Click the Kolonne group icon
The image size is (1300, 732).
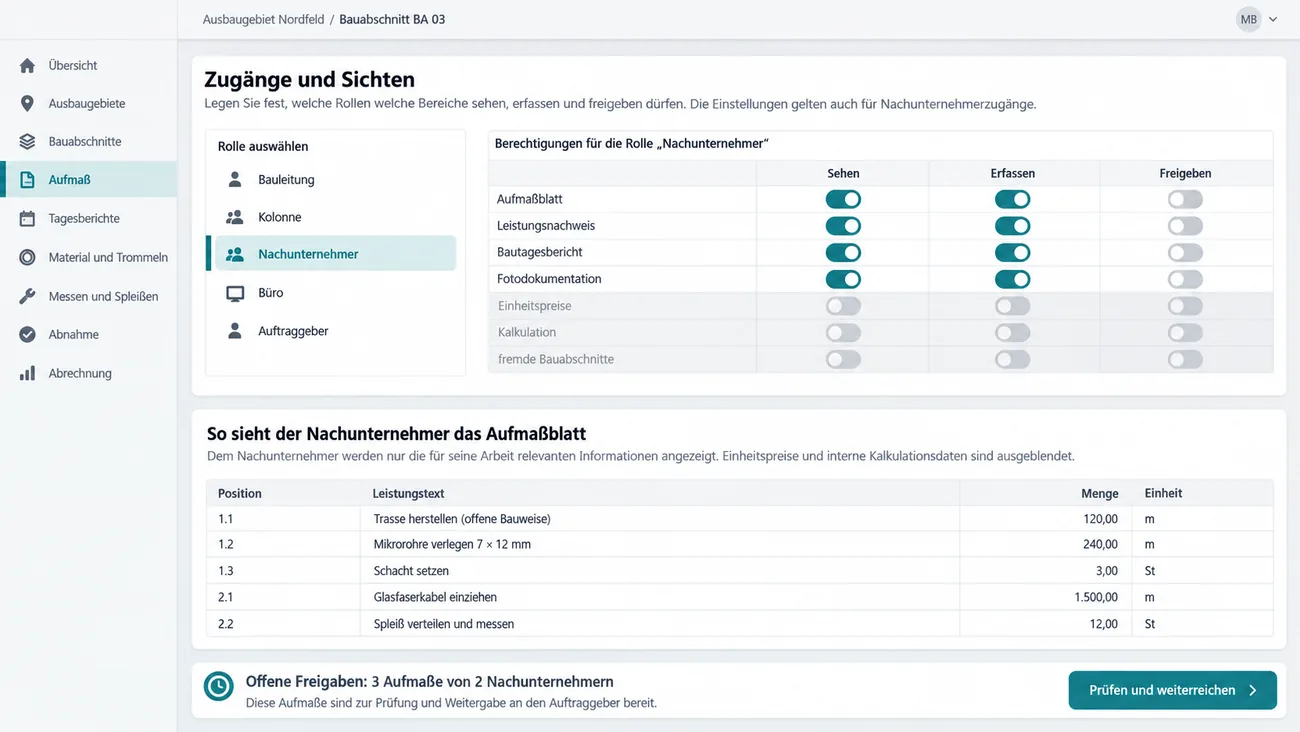pyautogui.click(x=235, y=217)
